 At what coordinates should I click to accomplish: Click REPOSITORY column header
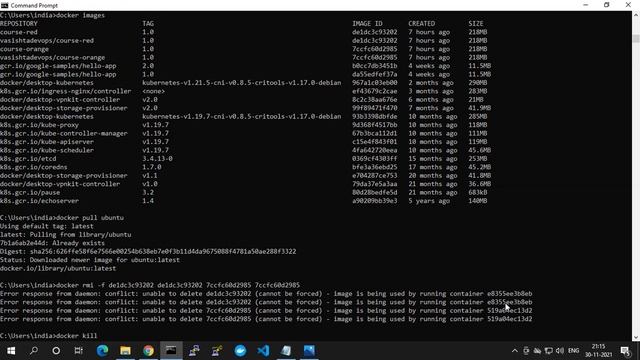(19, 24)
